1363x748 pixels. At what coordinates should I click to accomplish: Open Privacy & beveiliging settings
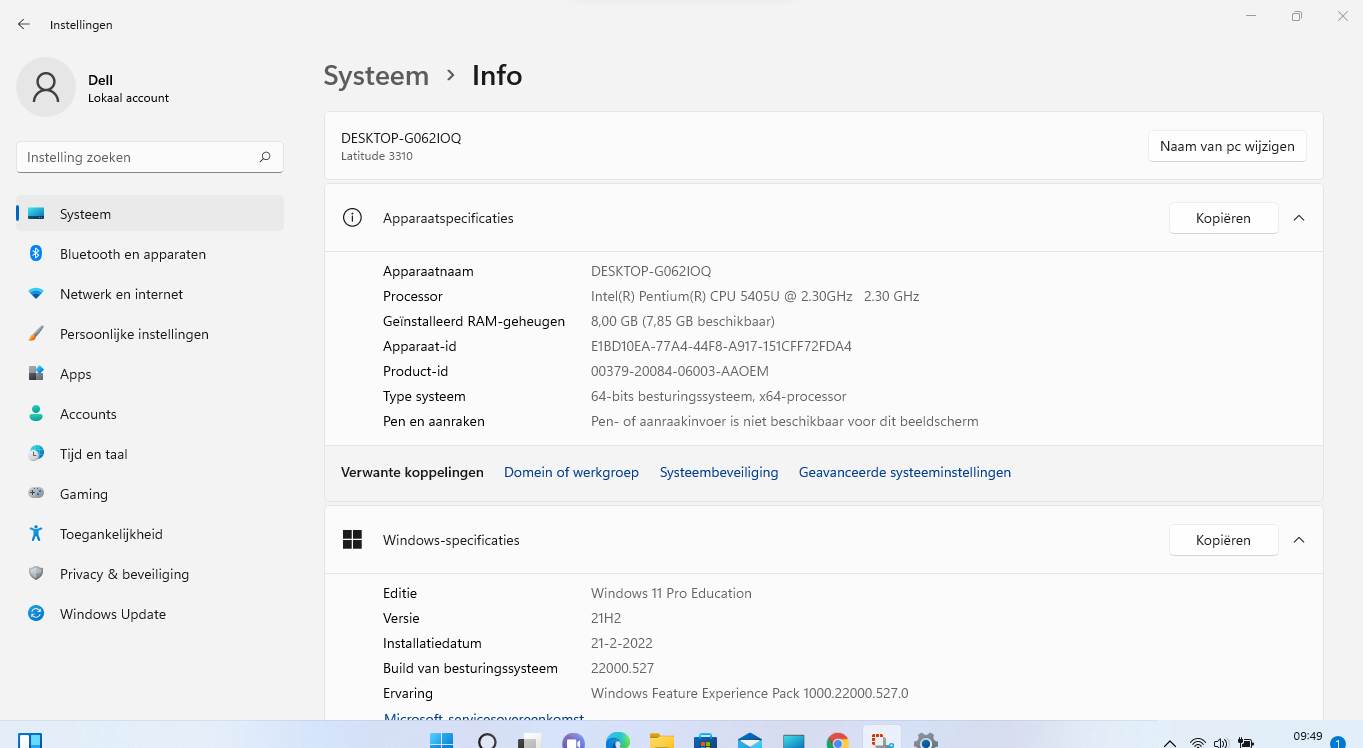coord(150,574)
